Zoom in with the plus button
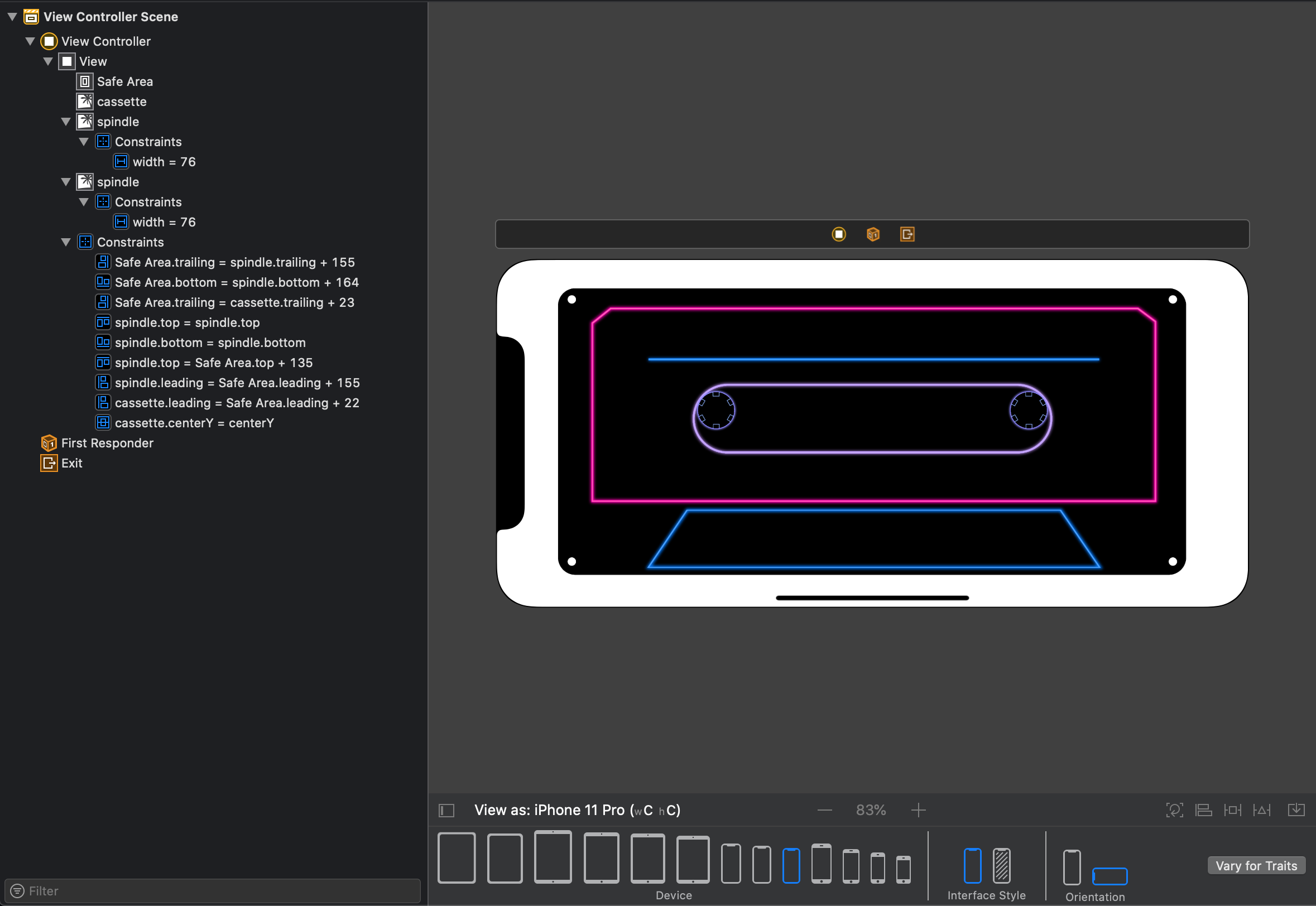The width and height of the screenshot is (1316, 906). click(x=918, y=810)
